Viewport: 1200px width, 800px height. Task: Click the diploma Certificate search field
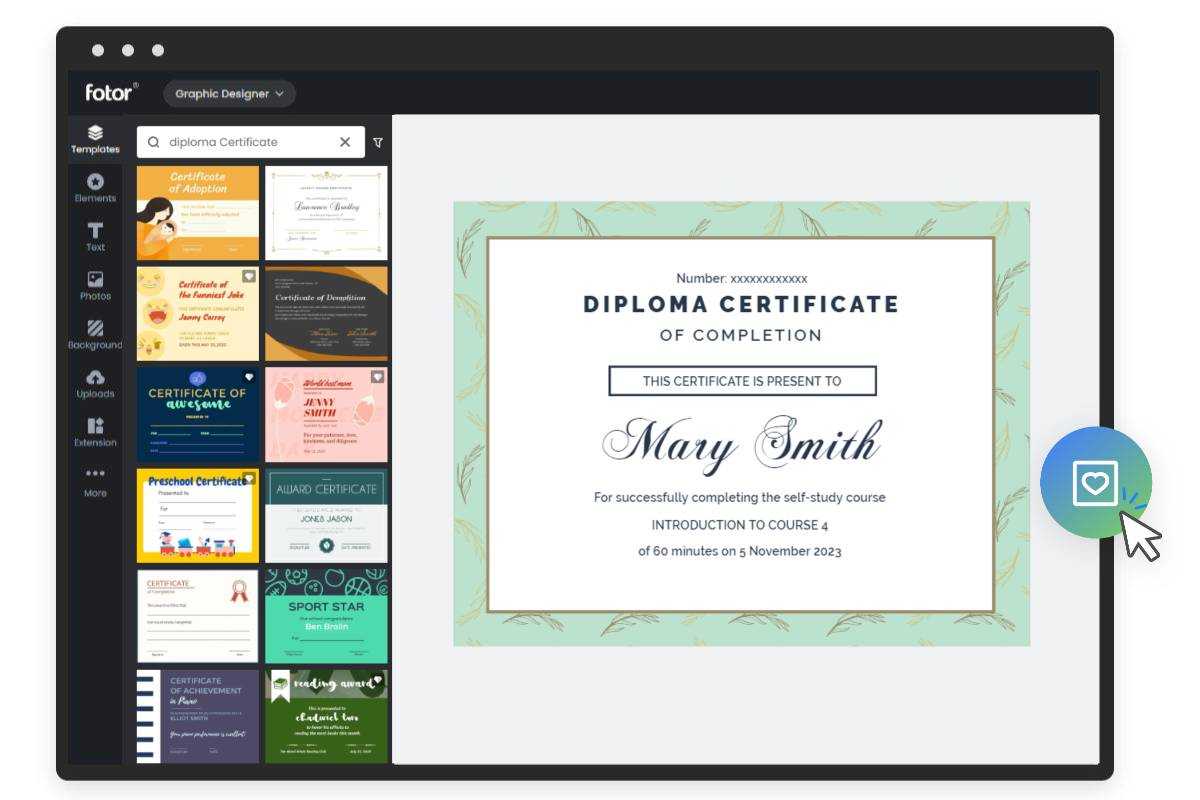coord(251,142)
